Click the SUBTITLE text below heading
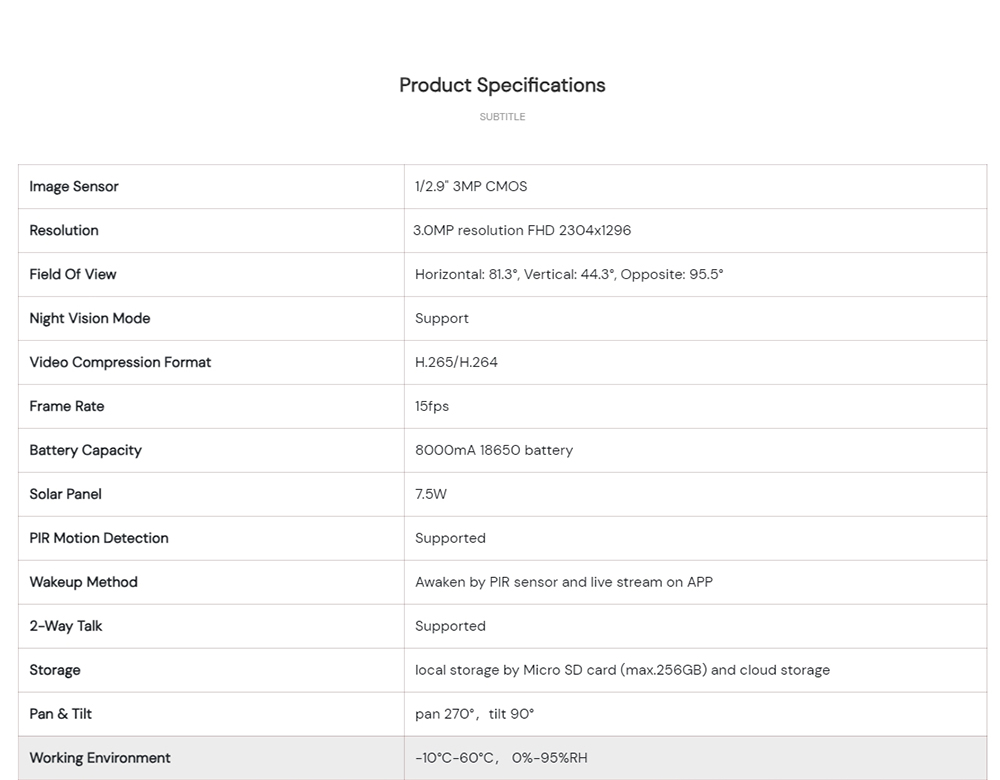 (x=503, y=117)
